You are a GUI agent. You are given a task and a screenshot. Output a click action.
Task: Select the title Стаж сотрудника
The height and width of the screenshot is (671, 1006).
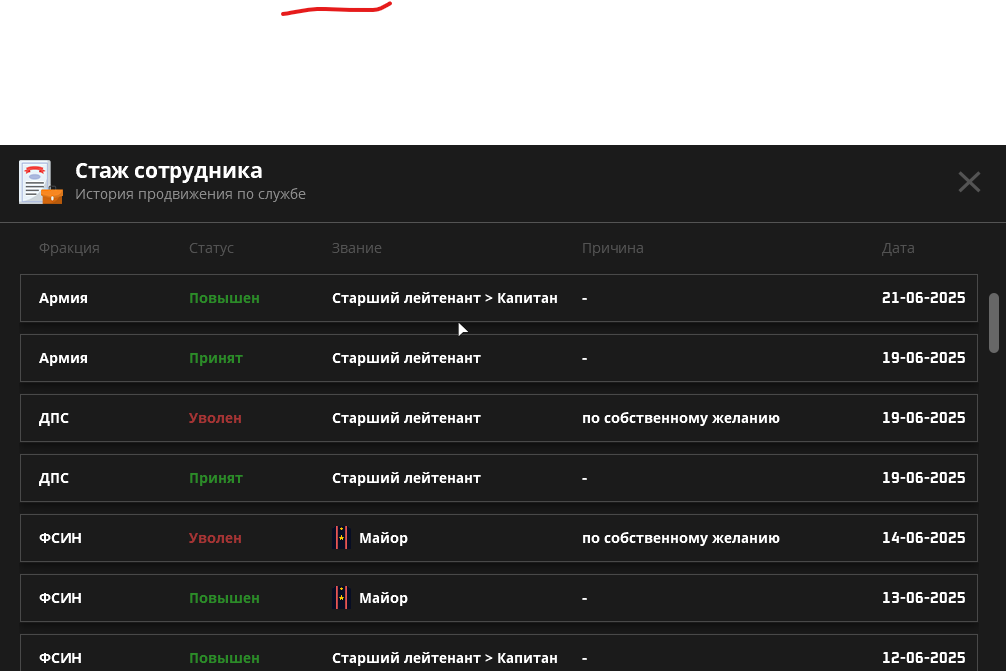(169, 171)
